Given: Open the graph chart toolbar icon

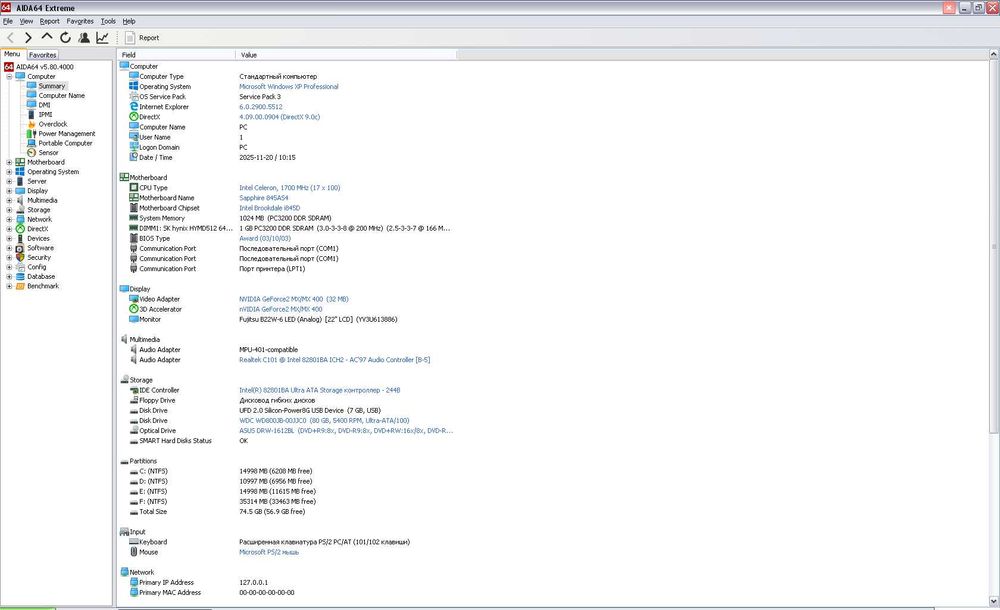Looking at the screenshot, I should (x=102, y=38).
